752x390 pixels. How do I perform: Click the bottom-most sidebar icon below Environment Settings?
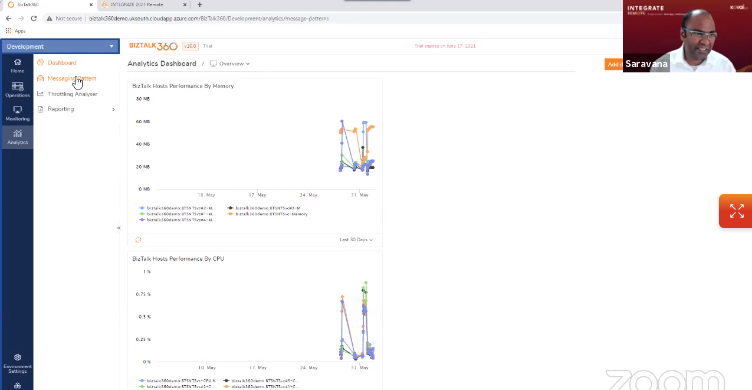pos(17,386)
